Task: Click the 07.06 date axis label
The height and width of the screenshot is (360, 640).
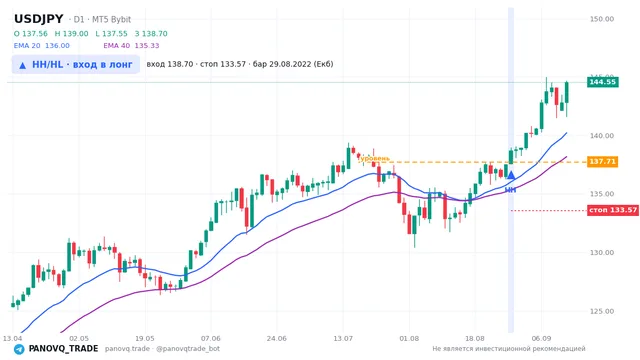Action: click(211, 338)
